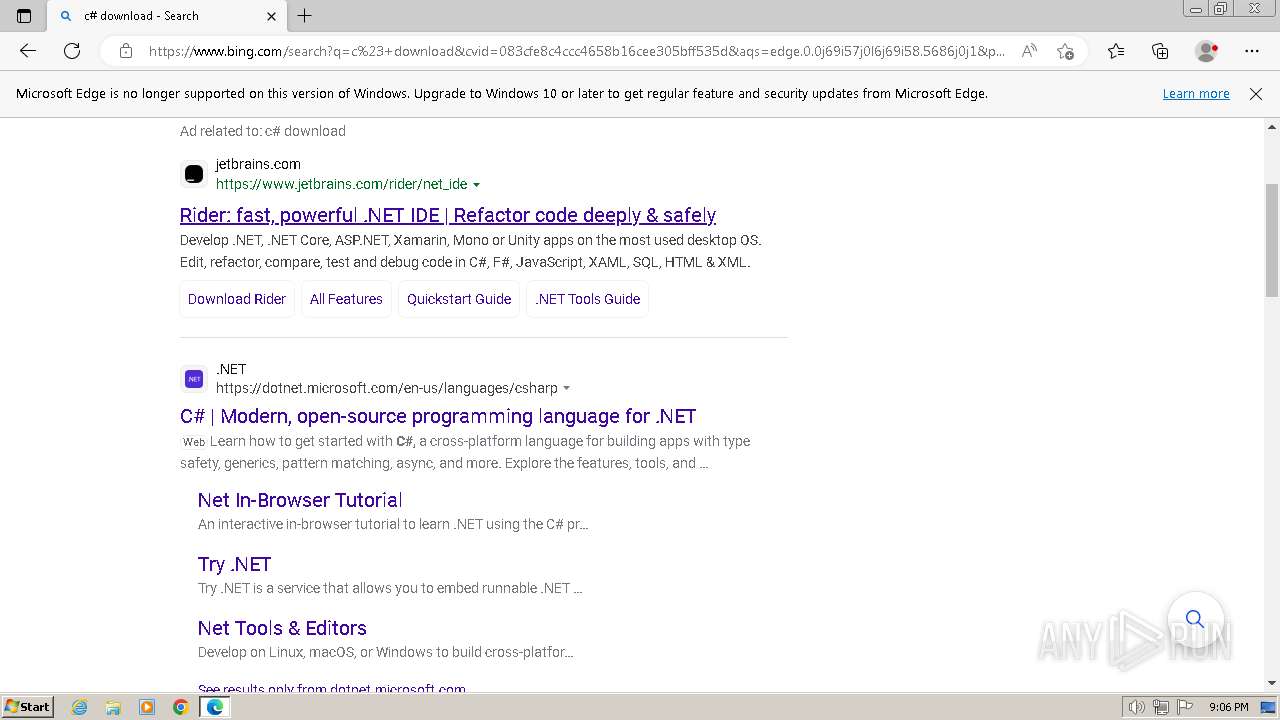Image resolution: width=1280 pixels, height=720 pixels.
Task: Open Settings and more ellipsis menu
Action: coord(1252,51)
